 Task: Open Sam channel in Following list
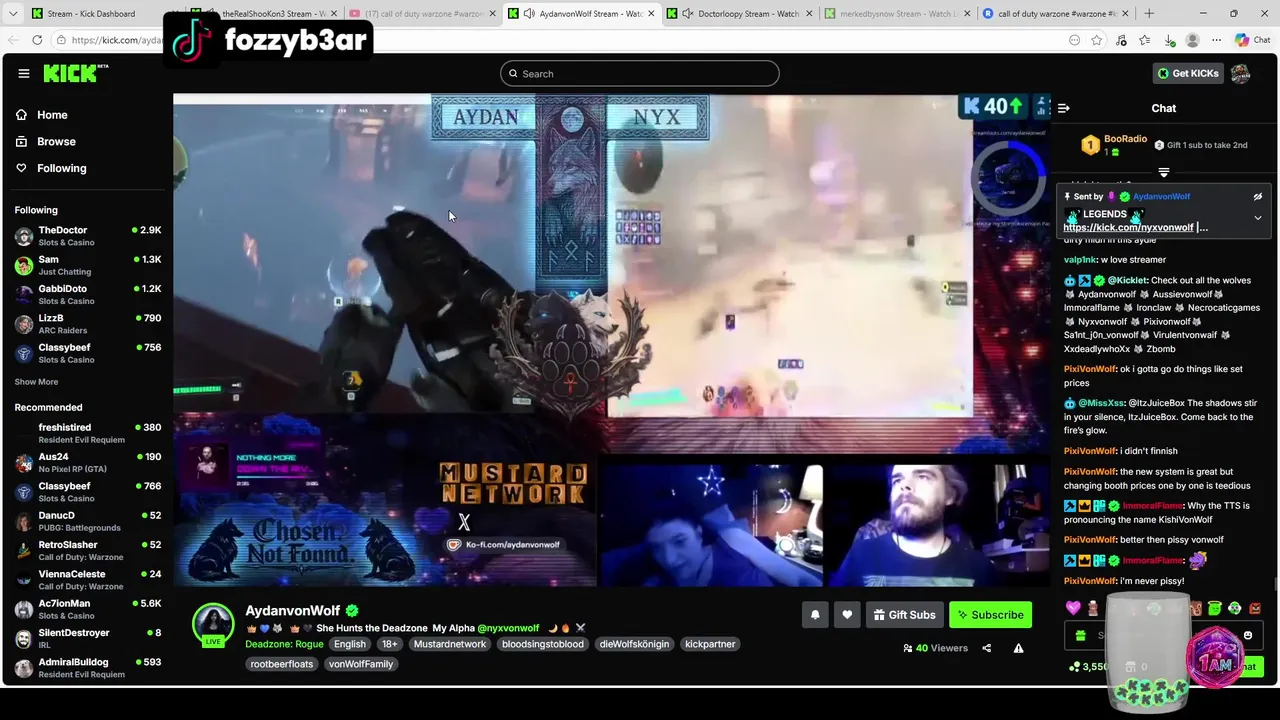pyautogui.click(x=88, y=265)
